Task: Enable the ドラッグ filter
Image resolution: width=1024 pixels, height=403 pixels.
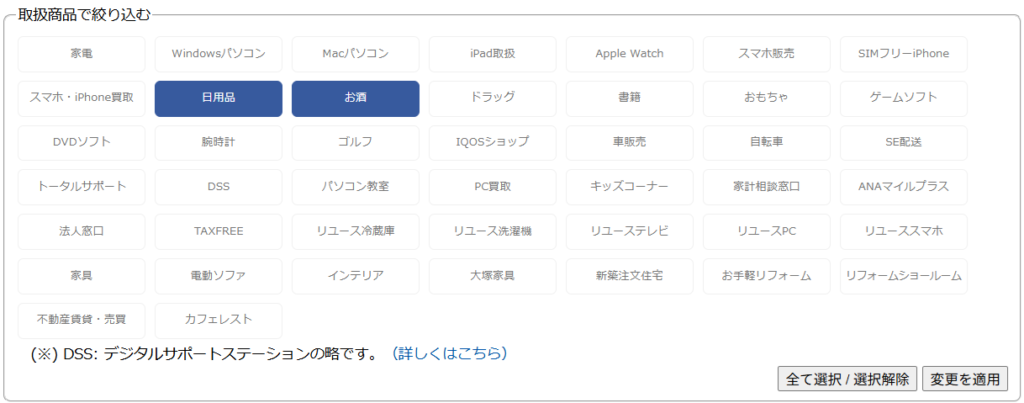Action: (x=492, y=98)
